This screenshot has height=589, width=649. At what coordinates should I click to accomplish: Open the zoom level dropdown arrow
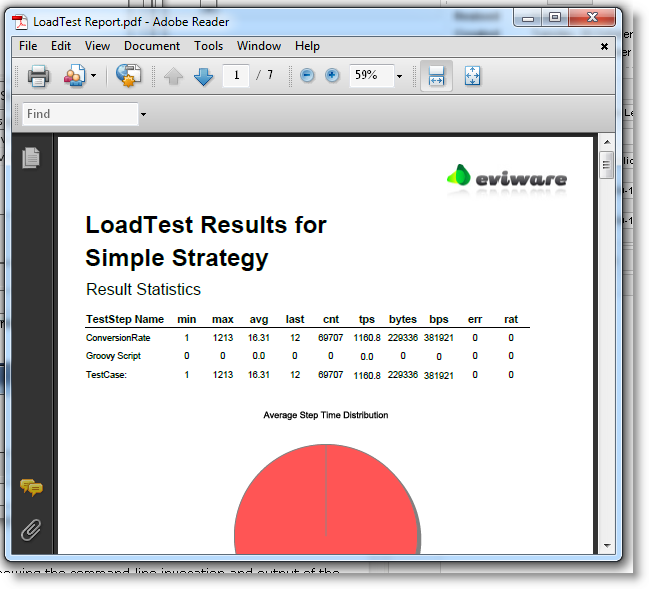coord(399,76)
